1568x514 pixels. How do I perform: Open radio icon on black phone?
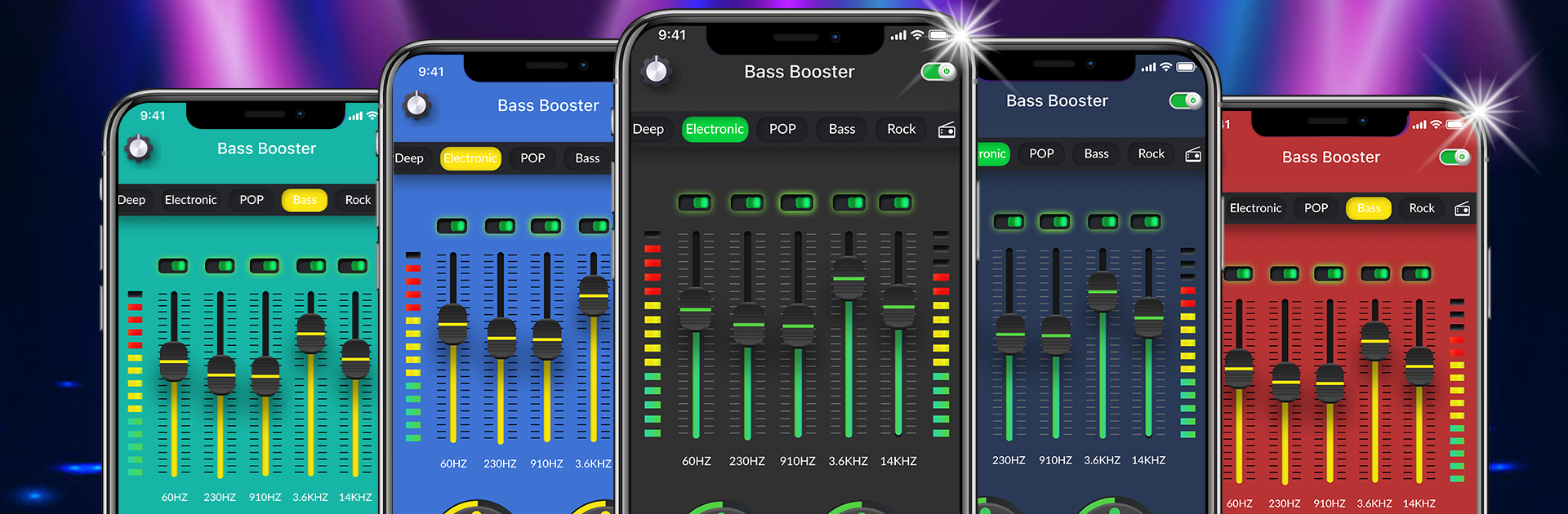click(947, 130)
